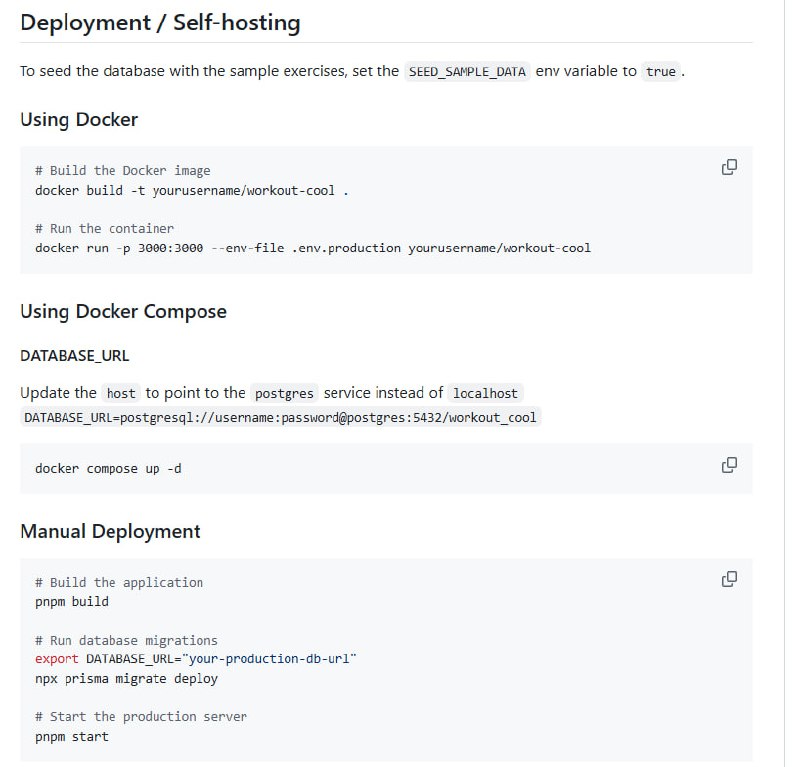Click the localhost inline code word
The height and width of the screenshot is (767, 800).
[x=485, y=393]
